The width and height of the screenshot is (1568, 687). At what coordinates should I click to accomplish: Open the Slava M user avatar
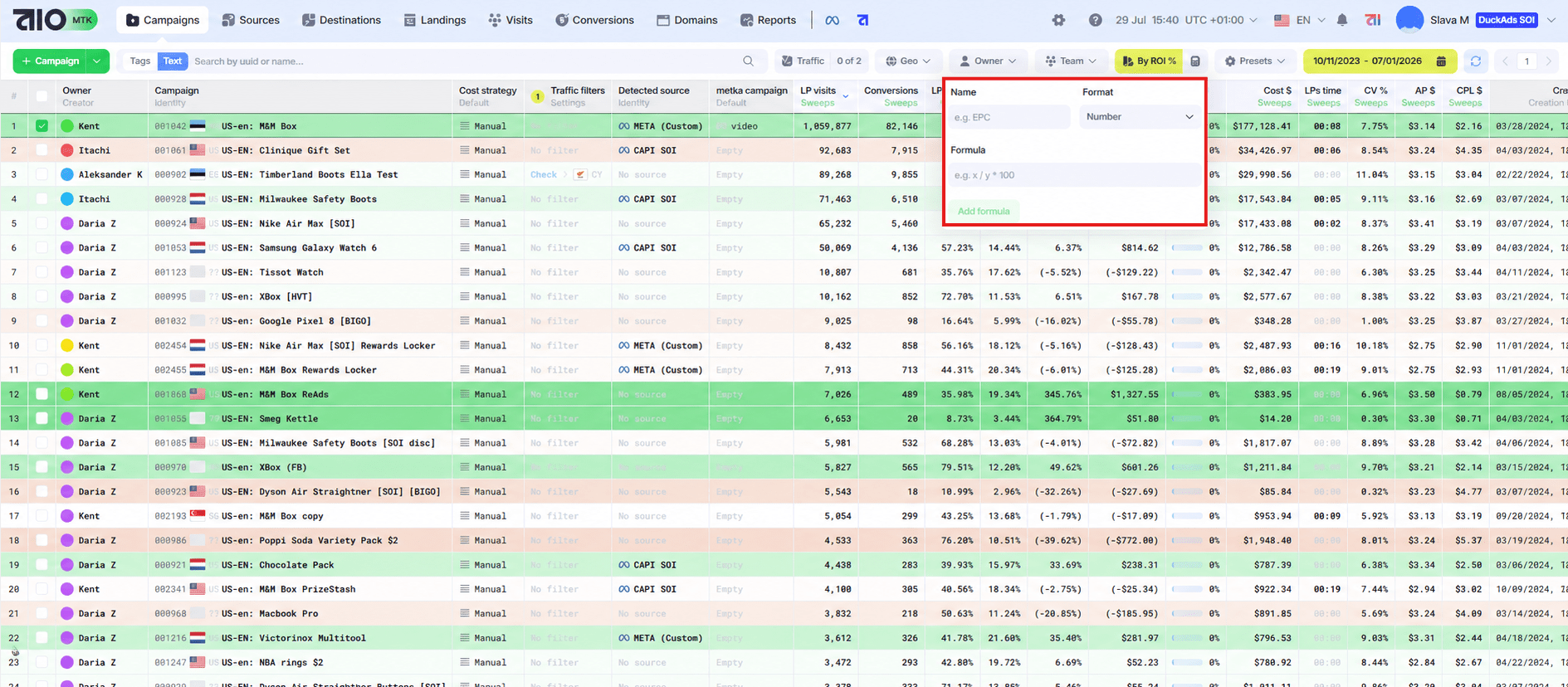click(1409, 19)
